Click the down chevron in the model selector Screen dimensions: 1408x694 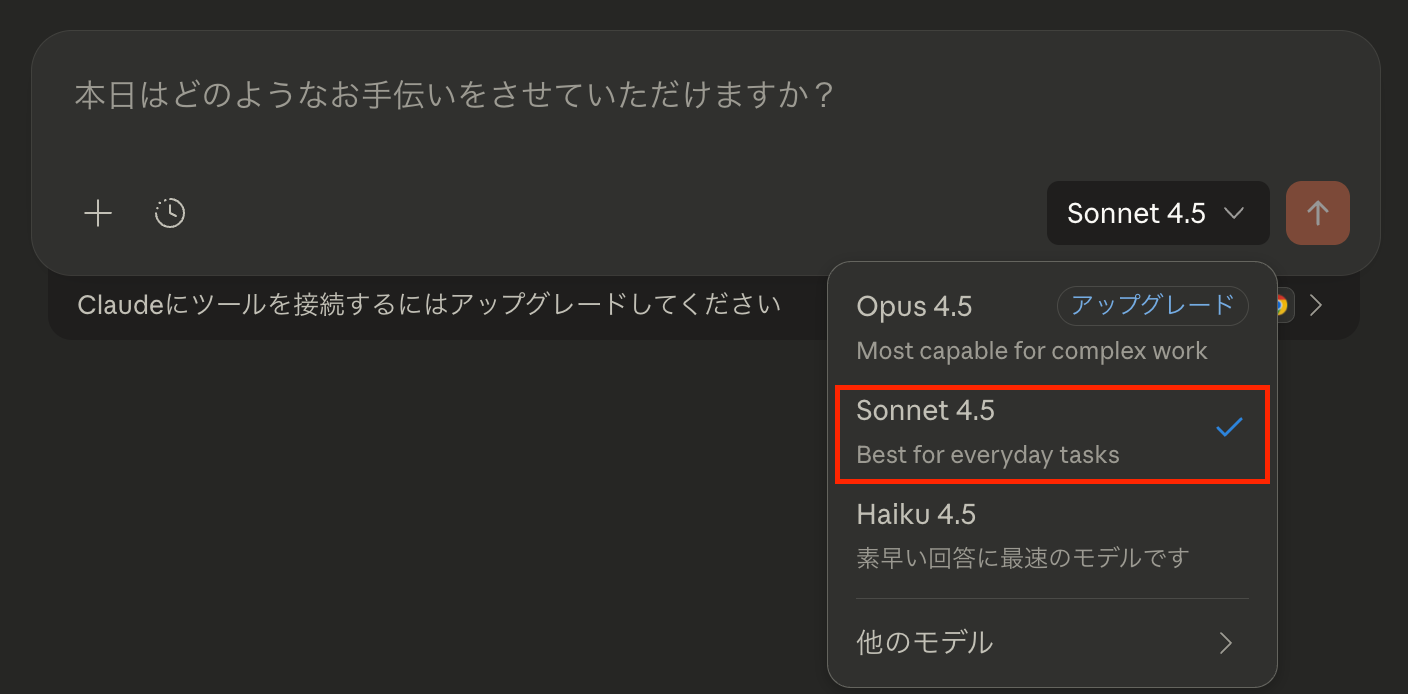(x=1234, y=213)
